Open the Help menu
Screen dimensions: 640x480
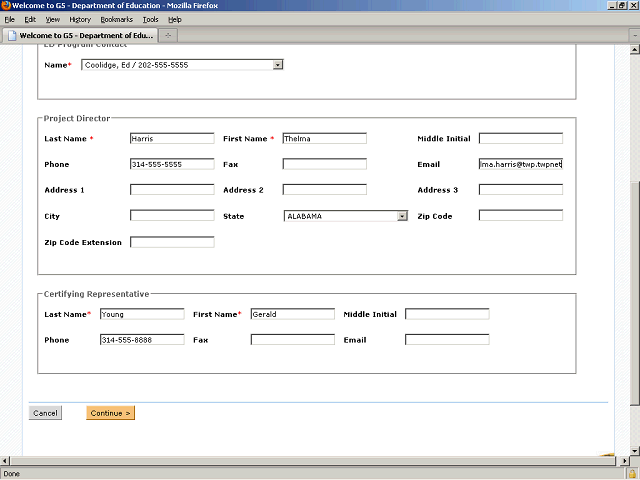point(175,20)
